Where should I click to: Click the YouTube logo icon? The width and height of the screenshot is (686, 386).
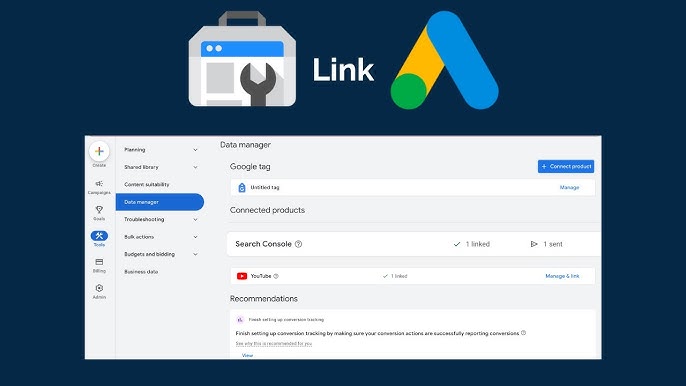(242, 276)
